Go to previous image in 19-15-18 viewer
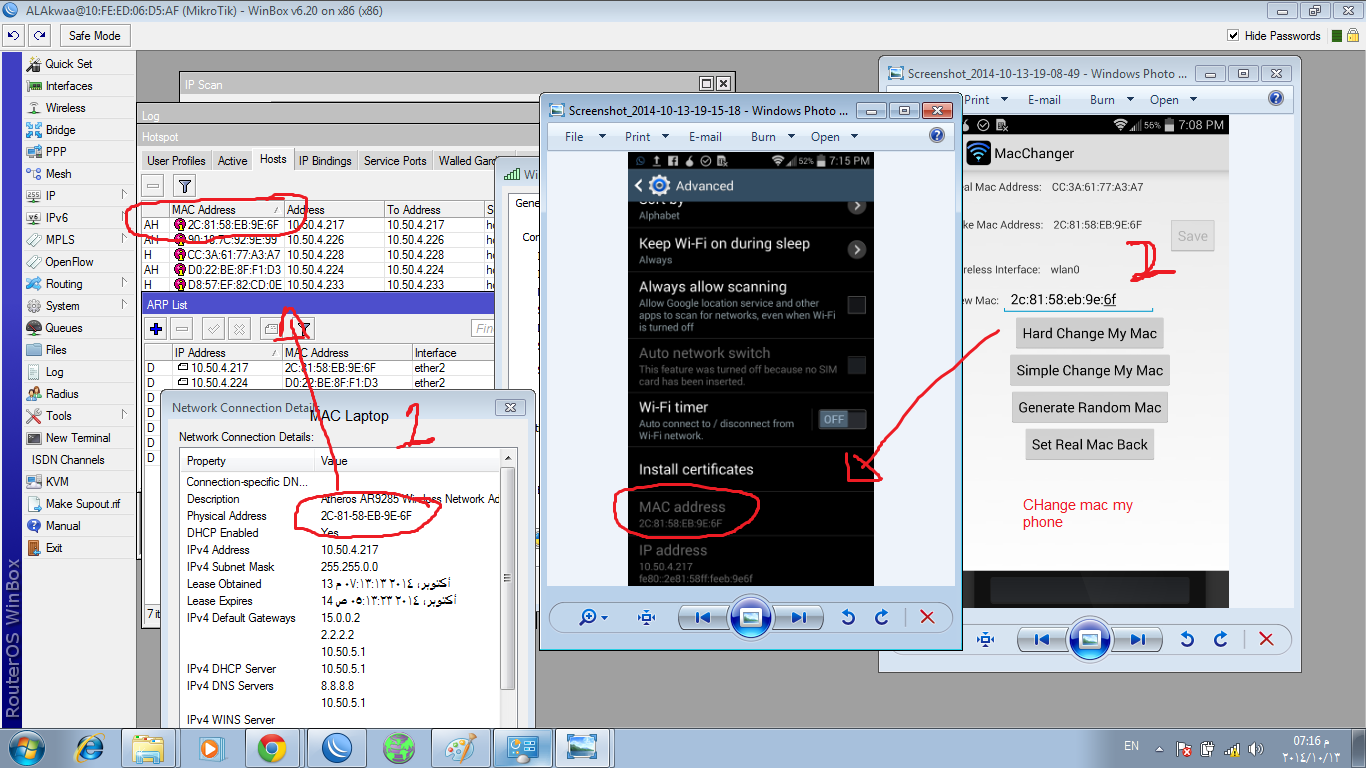 point(703,617)
